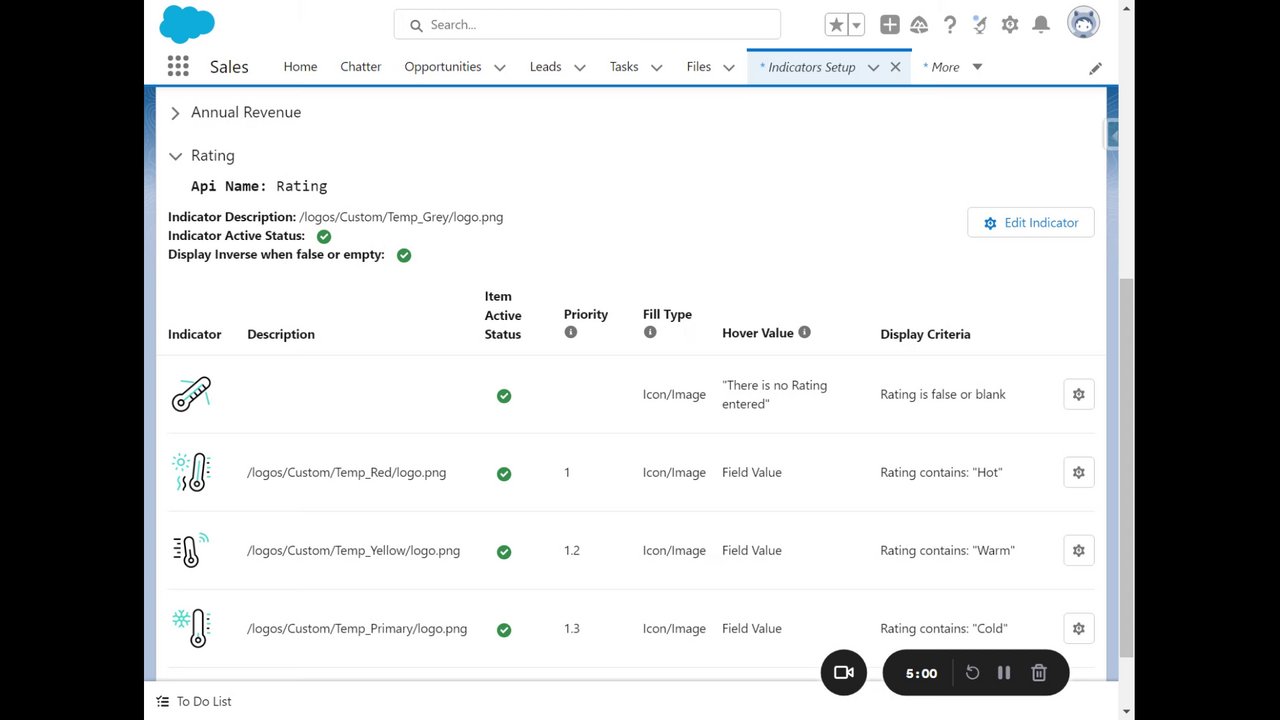Collapse the Rating section
Viewport: 1280px width, 720px height.
[x=175, y=156]
